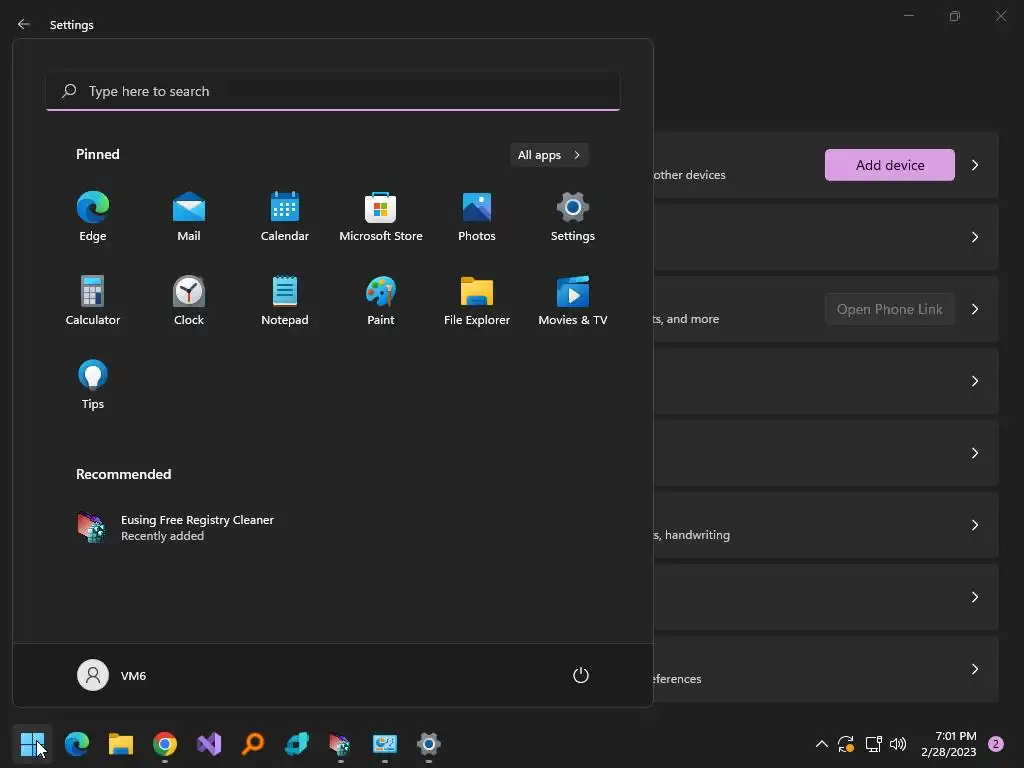Launch the Calculator app
Viewport: 1024px width, 768px height.
(93, 301)
